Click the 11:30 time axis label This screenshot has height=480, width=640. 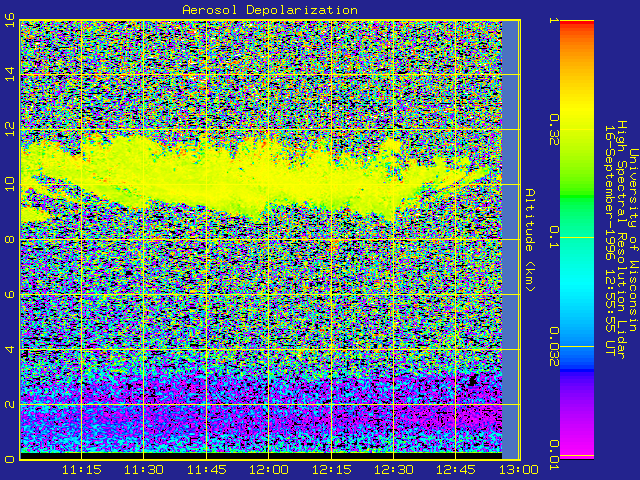[x=144, y=470]
